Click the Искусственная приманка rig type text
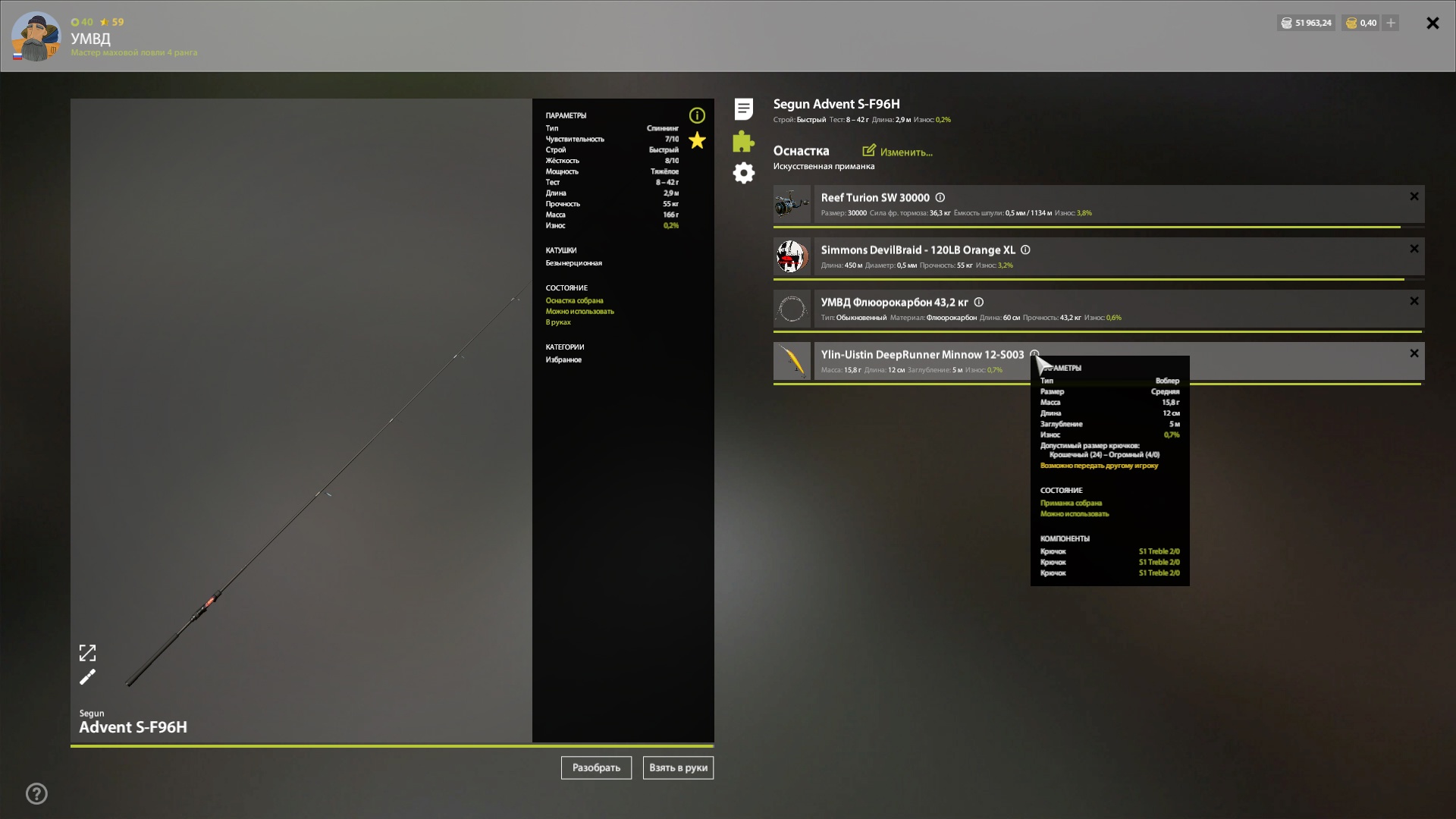The image size is (1456, 819). click(x=824, y=166)
